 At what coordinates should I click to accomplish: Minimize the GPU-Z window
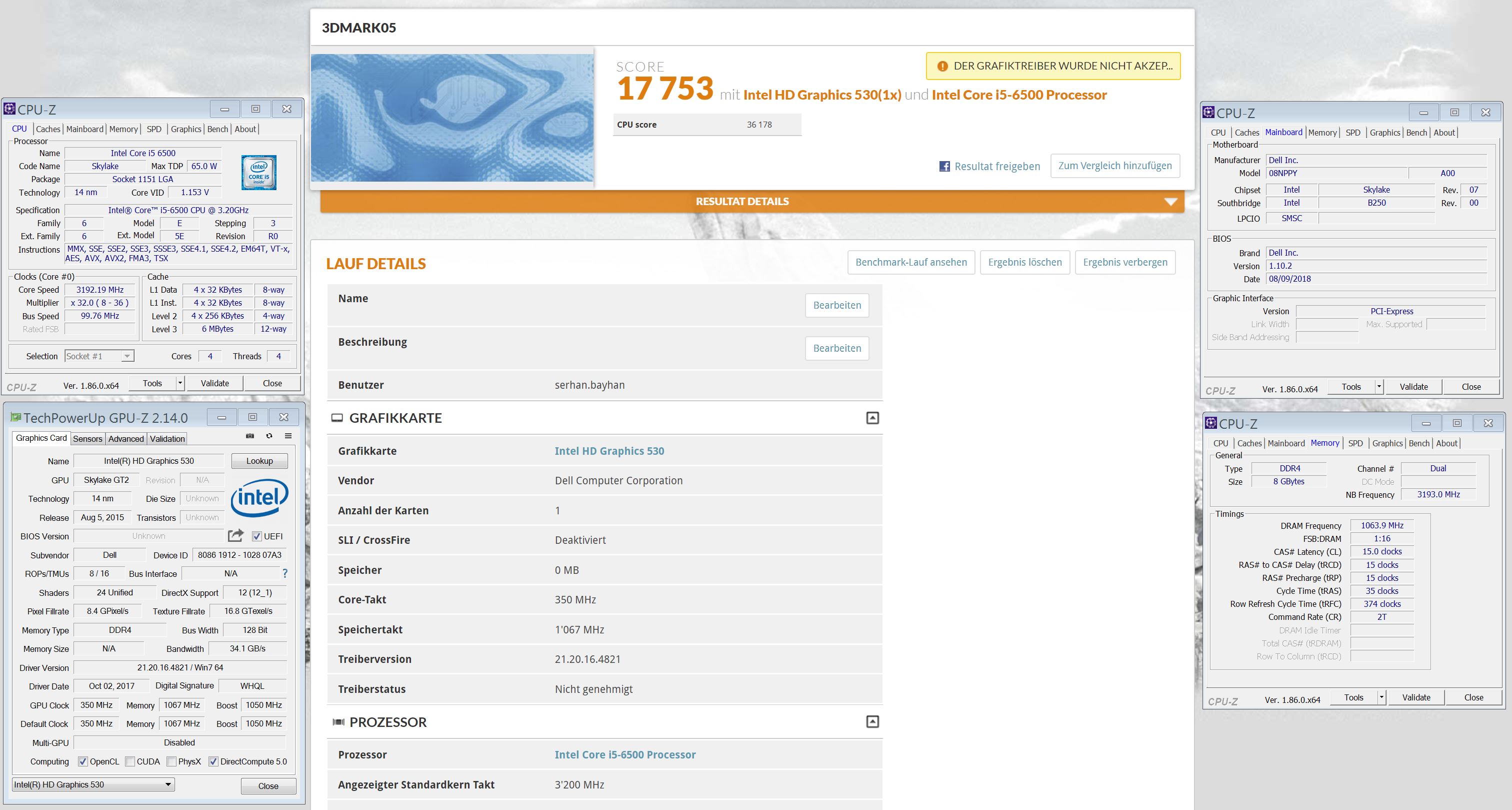click(222, 417)
